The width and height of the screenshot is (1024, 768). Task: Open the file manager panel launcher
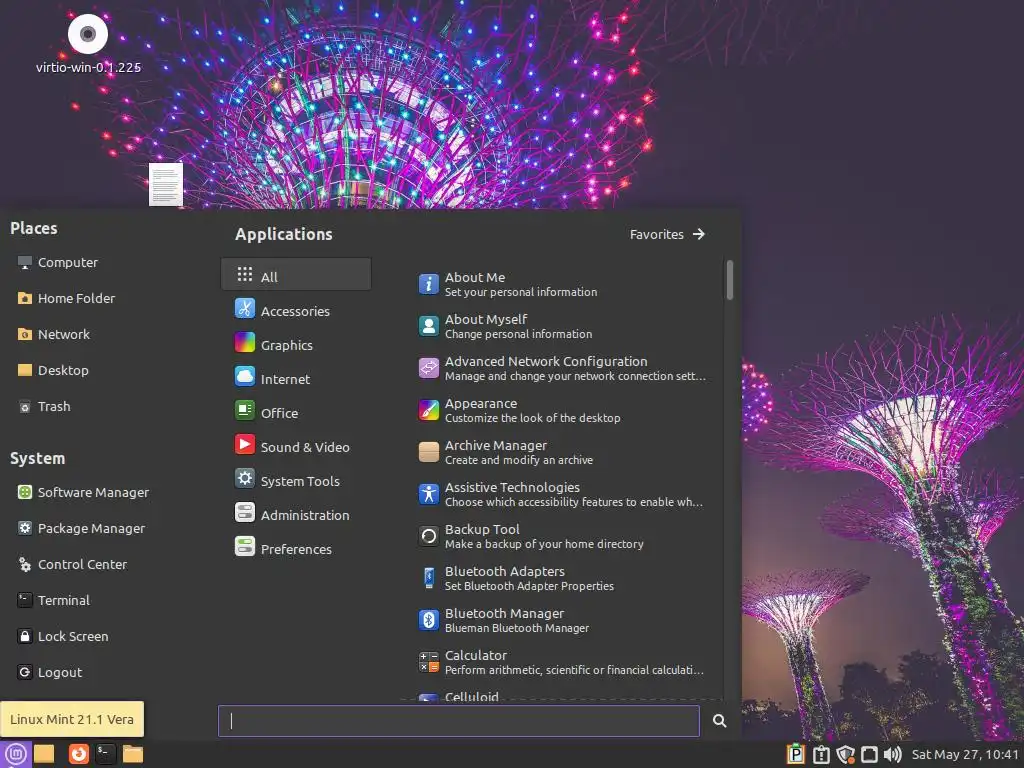coord(133,754)
